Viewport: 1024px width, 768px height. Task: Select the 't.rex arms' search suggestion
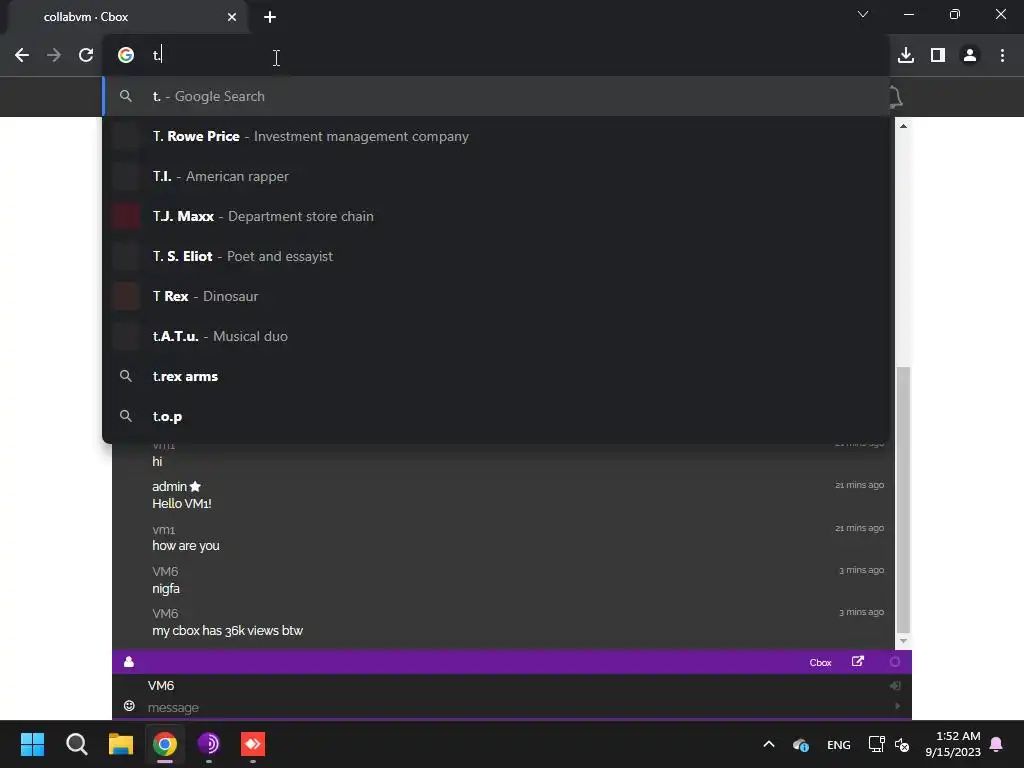click(x=496, y=376)
